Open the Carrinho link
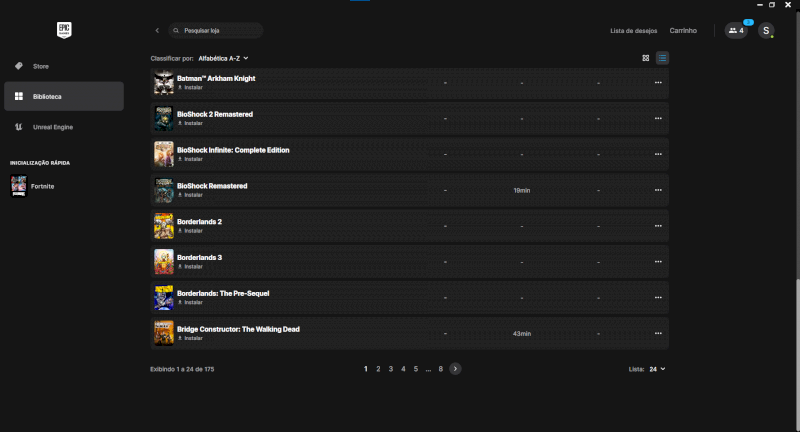 click(683, 31)
